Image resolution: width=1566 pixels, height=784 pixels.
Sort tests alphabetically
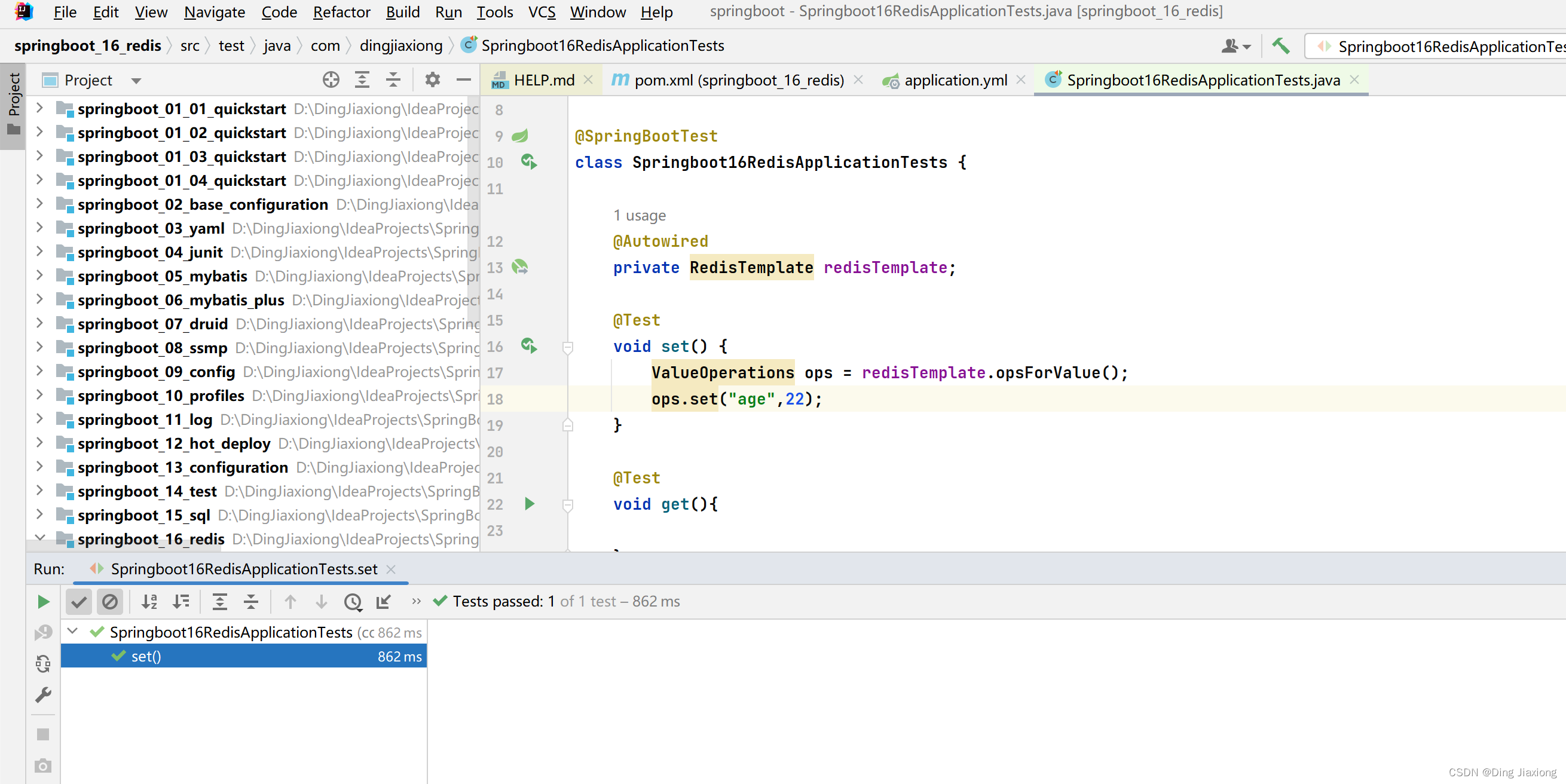coord(149,602)
